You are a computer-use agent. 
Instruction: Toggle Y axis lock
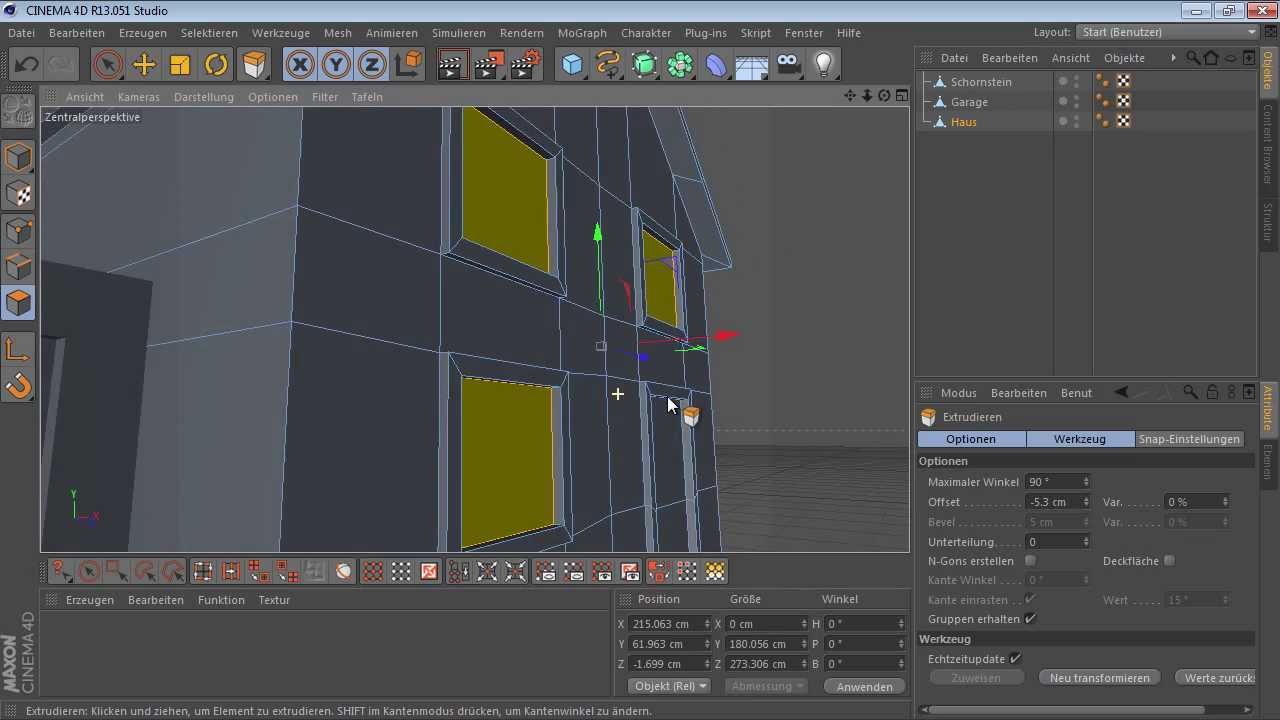[x=336, y=65]
